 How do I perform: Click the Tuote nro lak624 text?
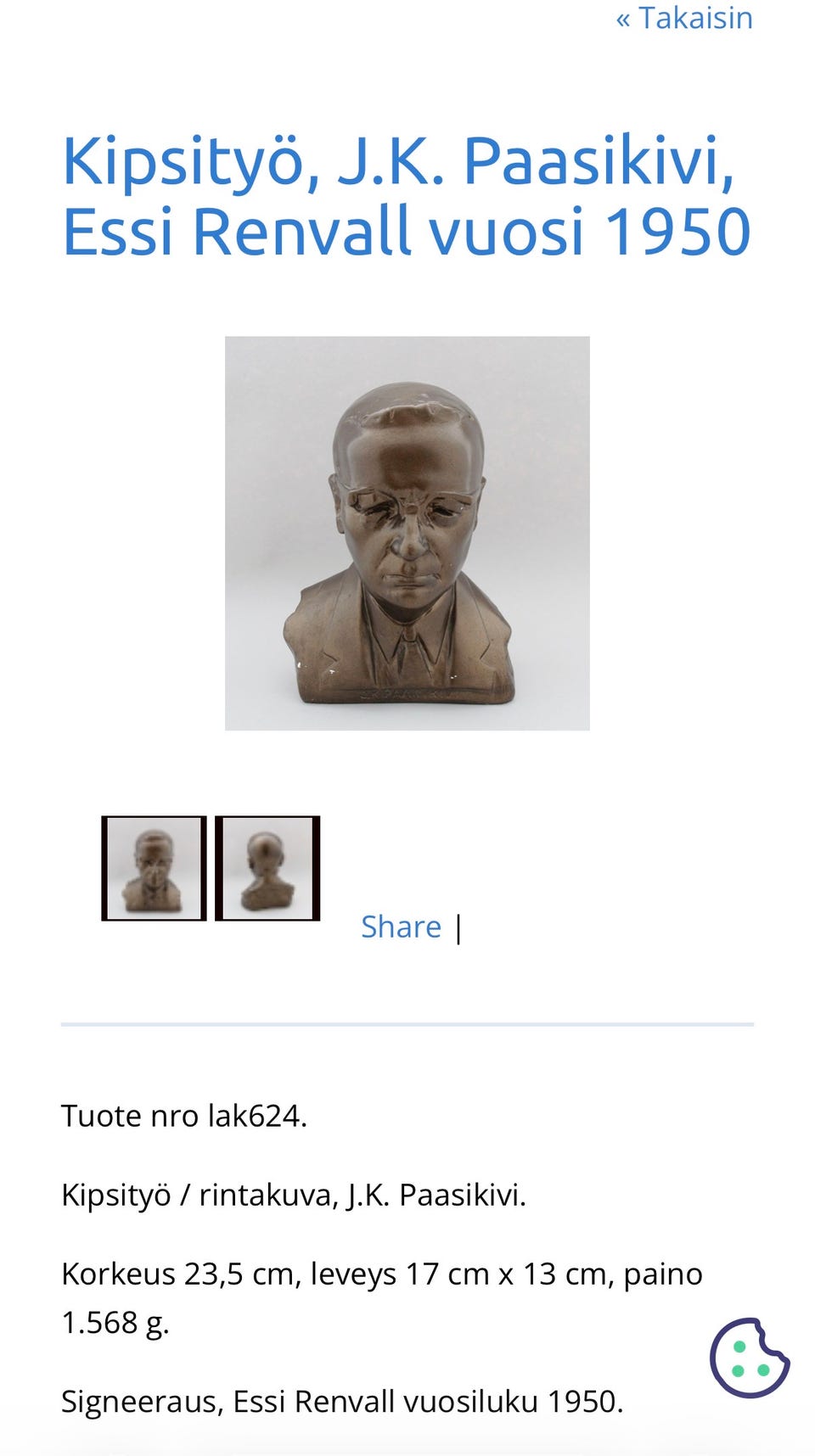point(184,1116)
